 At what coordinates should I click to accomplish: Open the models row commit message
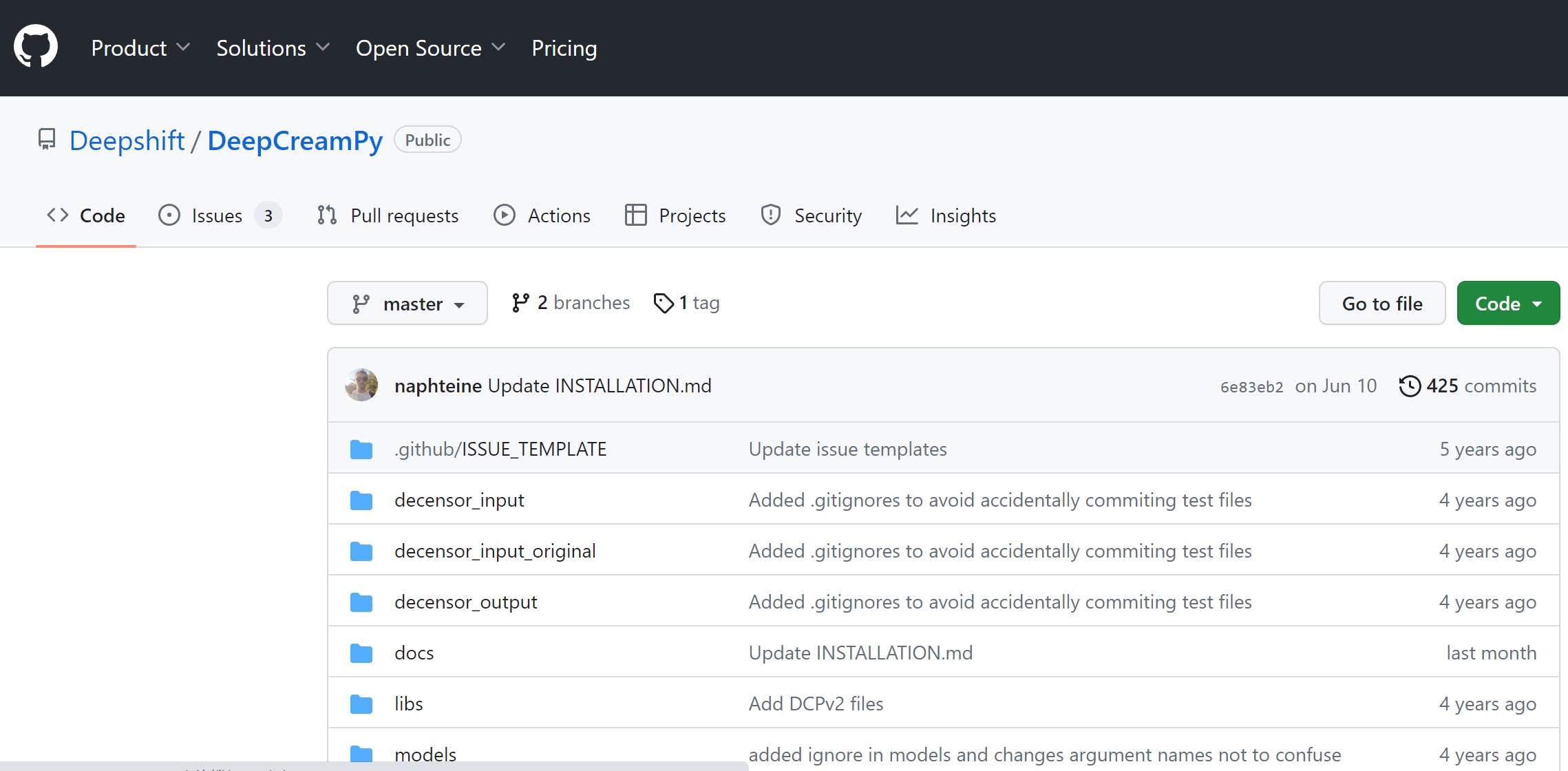click(x=1045, y=755)
